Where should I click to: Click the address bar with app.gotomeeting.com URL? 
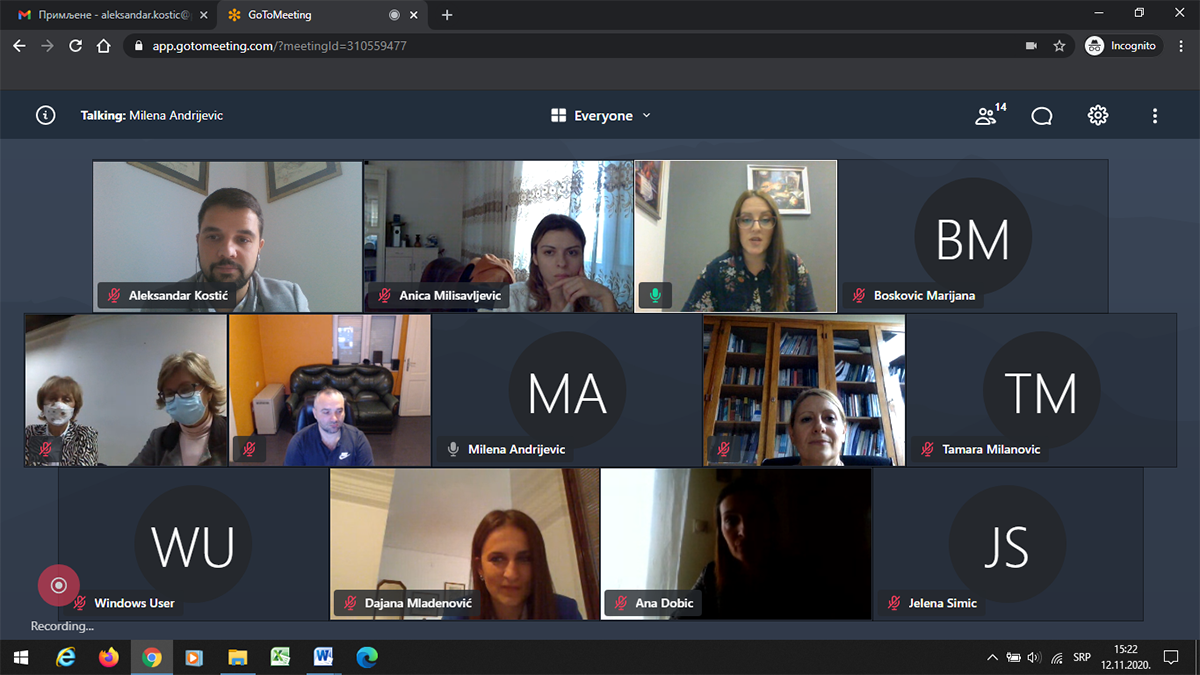click(600, 46)
